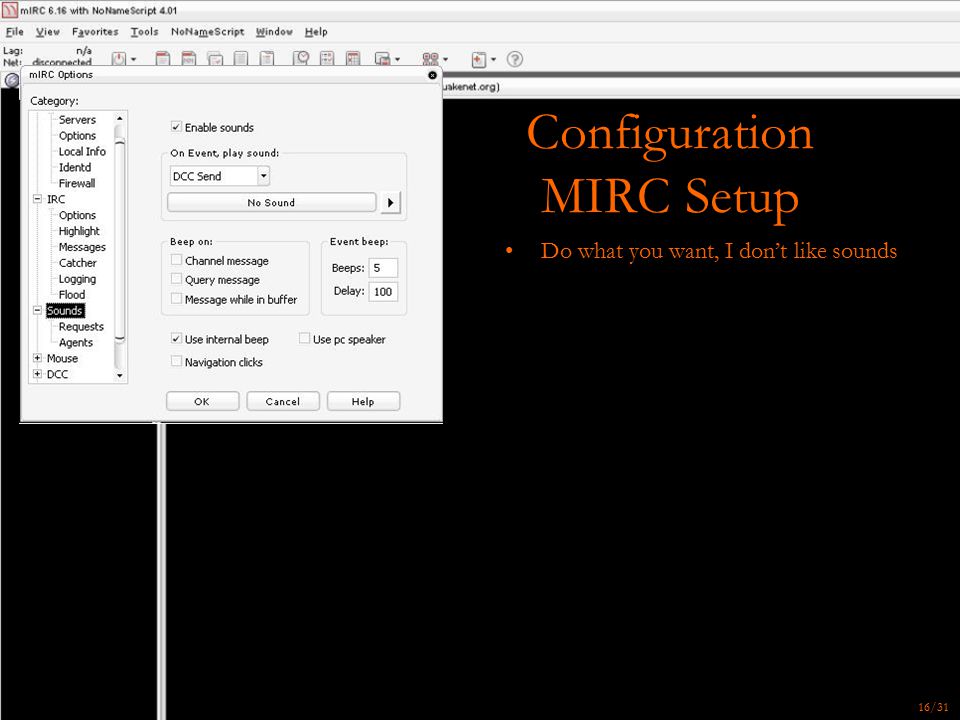The height and width of the screenshot is (720, 960).
Task: Expand the Mouse category tree node
Action: pyautogui.click(x=37, y=358)
